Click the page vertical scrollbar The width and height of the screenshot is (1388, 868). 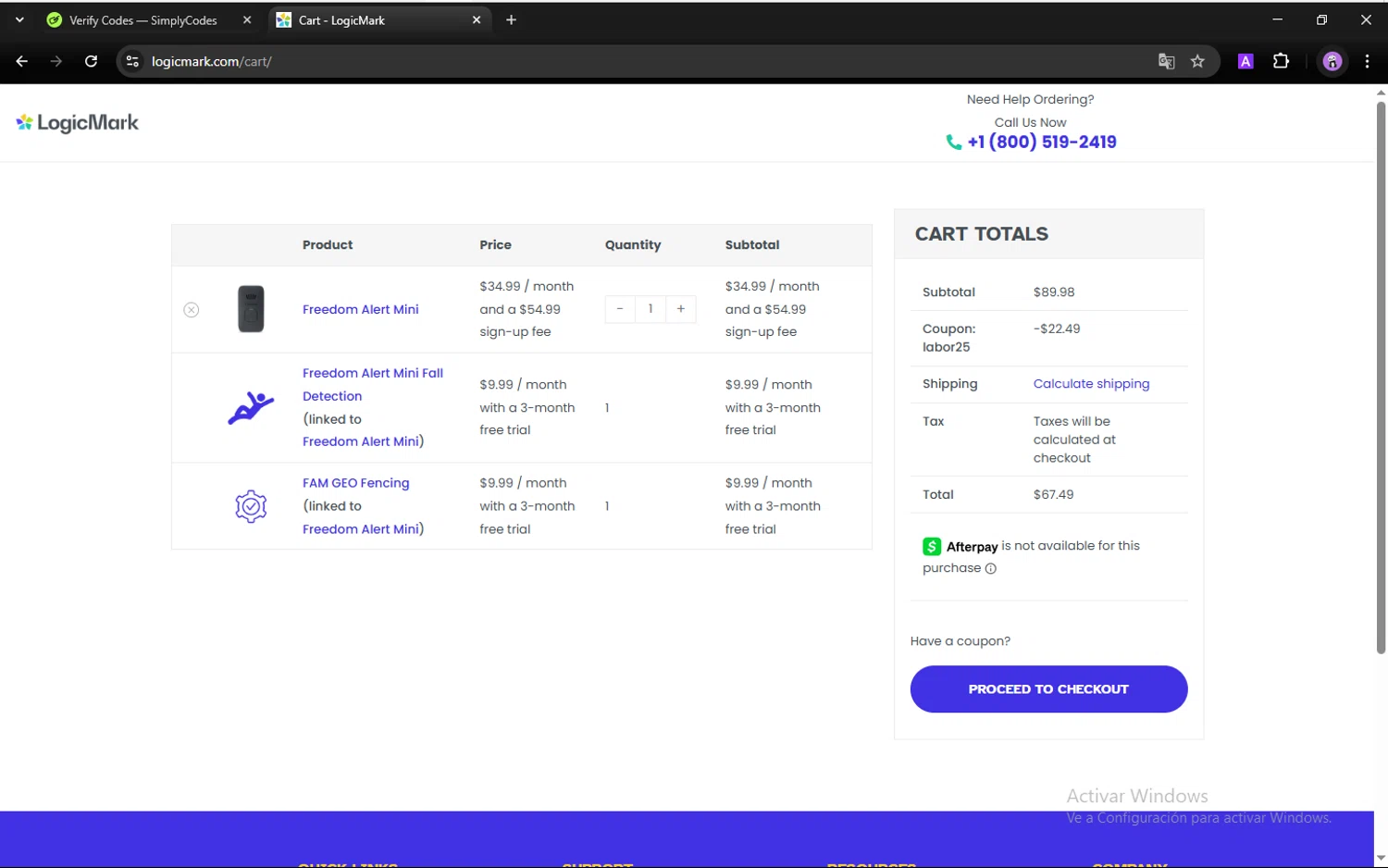[1381, 377]
